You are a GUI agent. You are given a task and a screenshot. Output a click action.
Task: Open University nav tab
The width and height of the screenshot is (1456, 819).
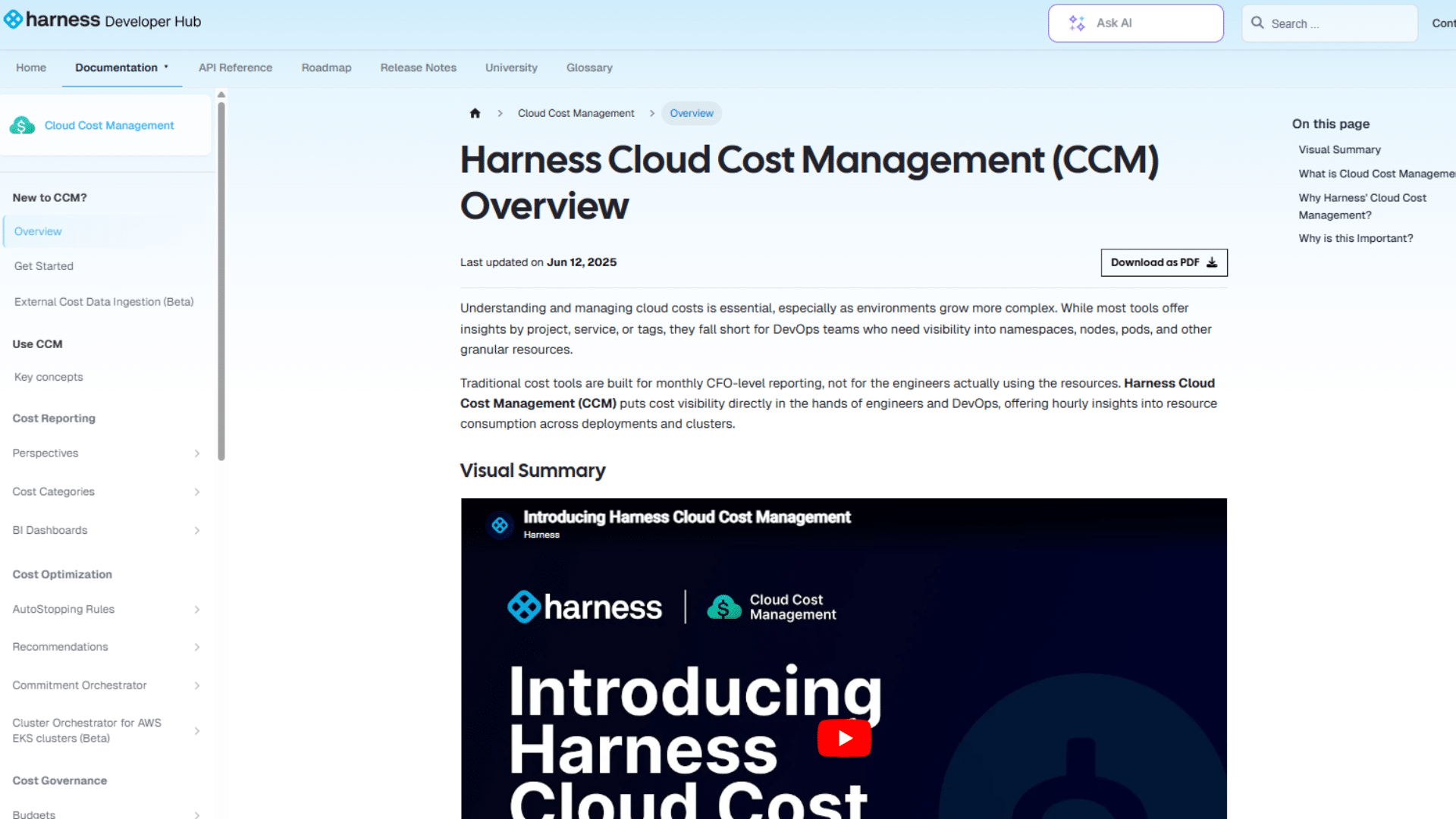pos(511,67)
